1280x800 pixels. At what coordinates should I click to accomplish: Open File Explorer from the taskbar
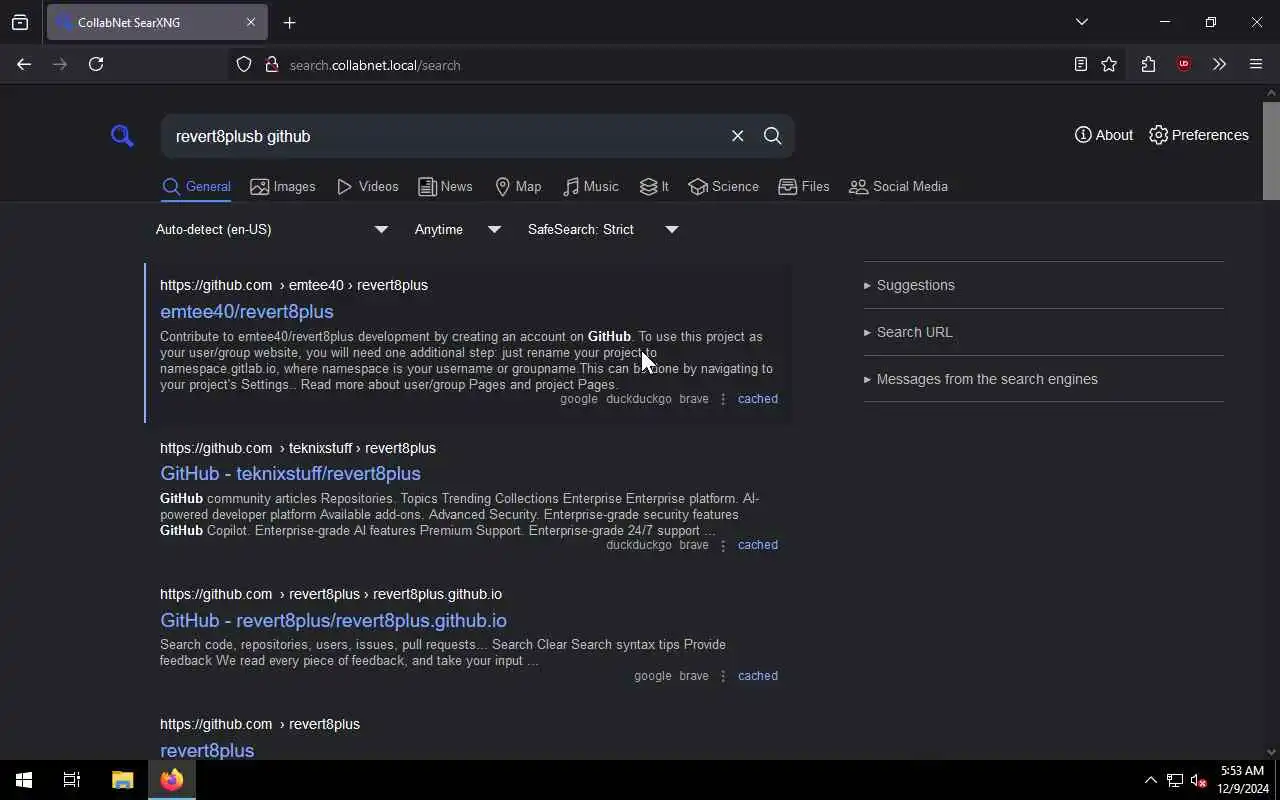(122, 780)
